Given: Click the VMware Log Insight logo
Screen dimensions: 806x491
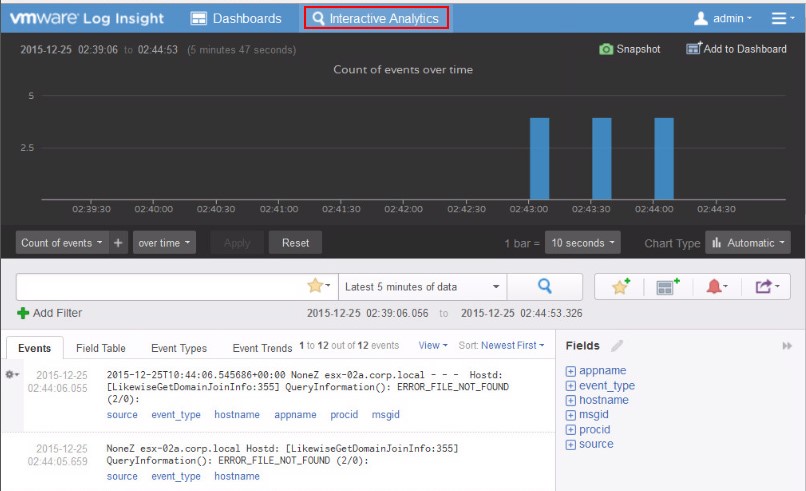Looking at the screenshot, I should click(x=87, y=19).
